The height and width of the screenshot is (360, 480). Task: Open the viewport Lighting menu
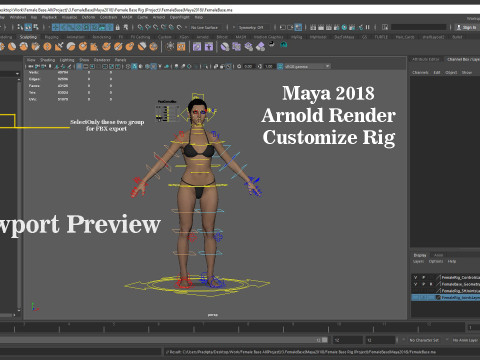67,60
